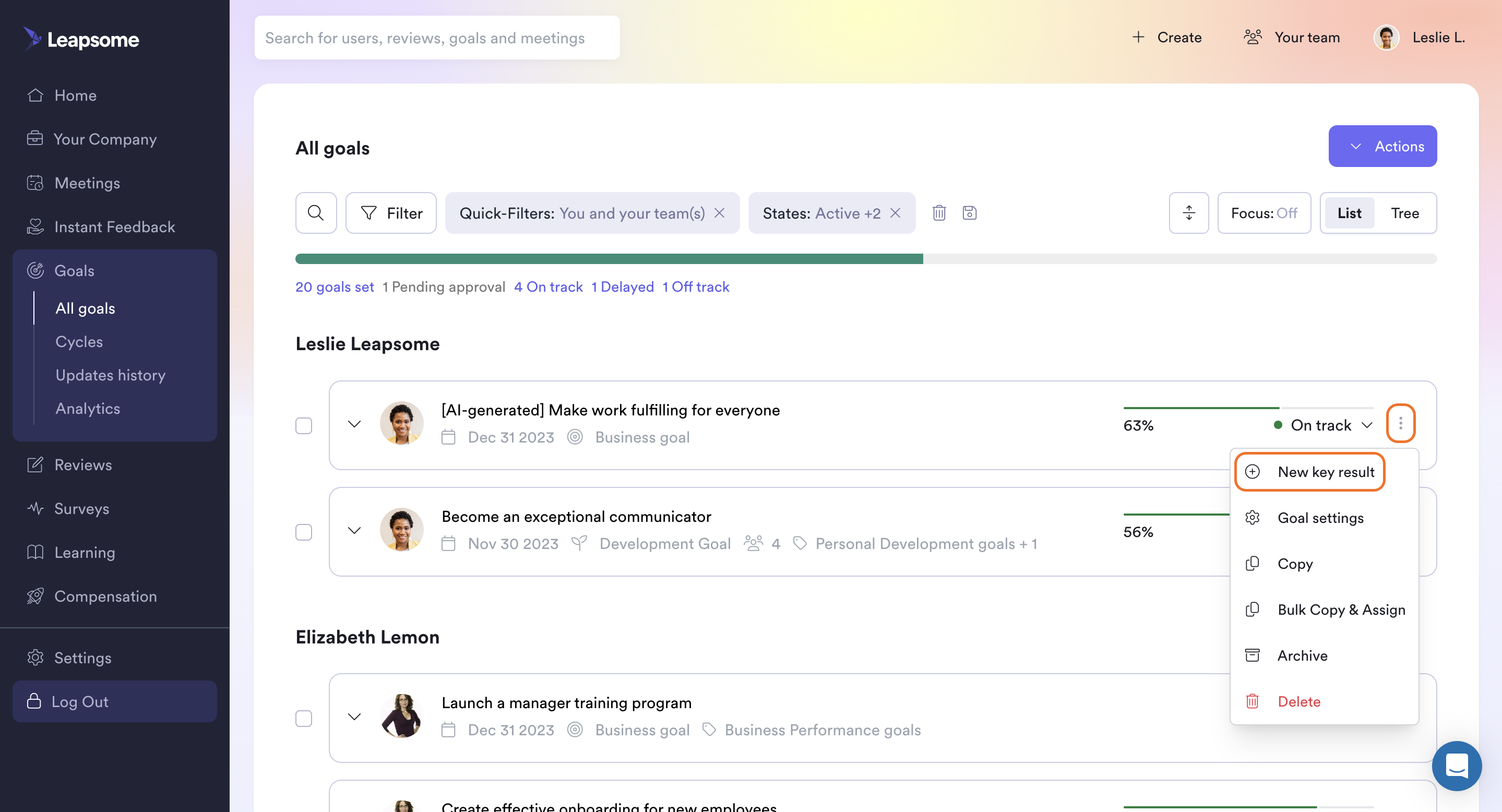Image resolution: width=1502 pixels, height=812 pixels.
Task: Switch to List view
Action: [1349, 213]
